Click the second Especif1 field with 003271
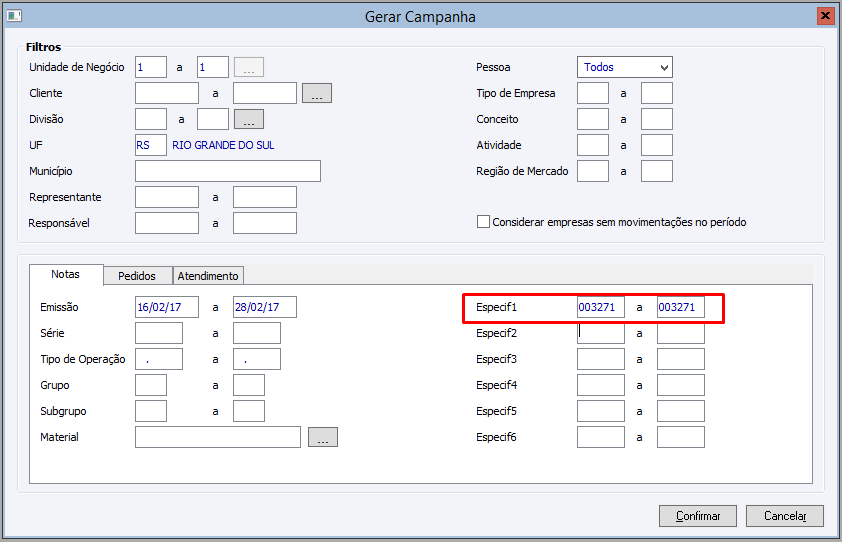This screenshot has width=842, height=542. pos(681,307)
